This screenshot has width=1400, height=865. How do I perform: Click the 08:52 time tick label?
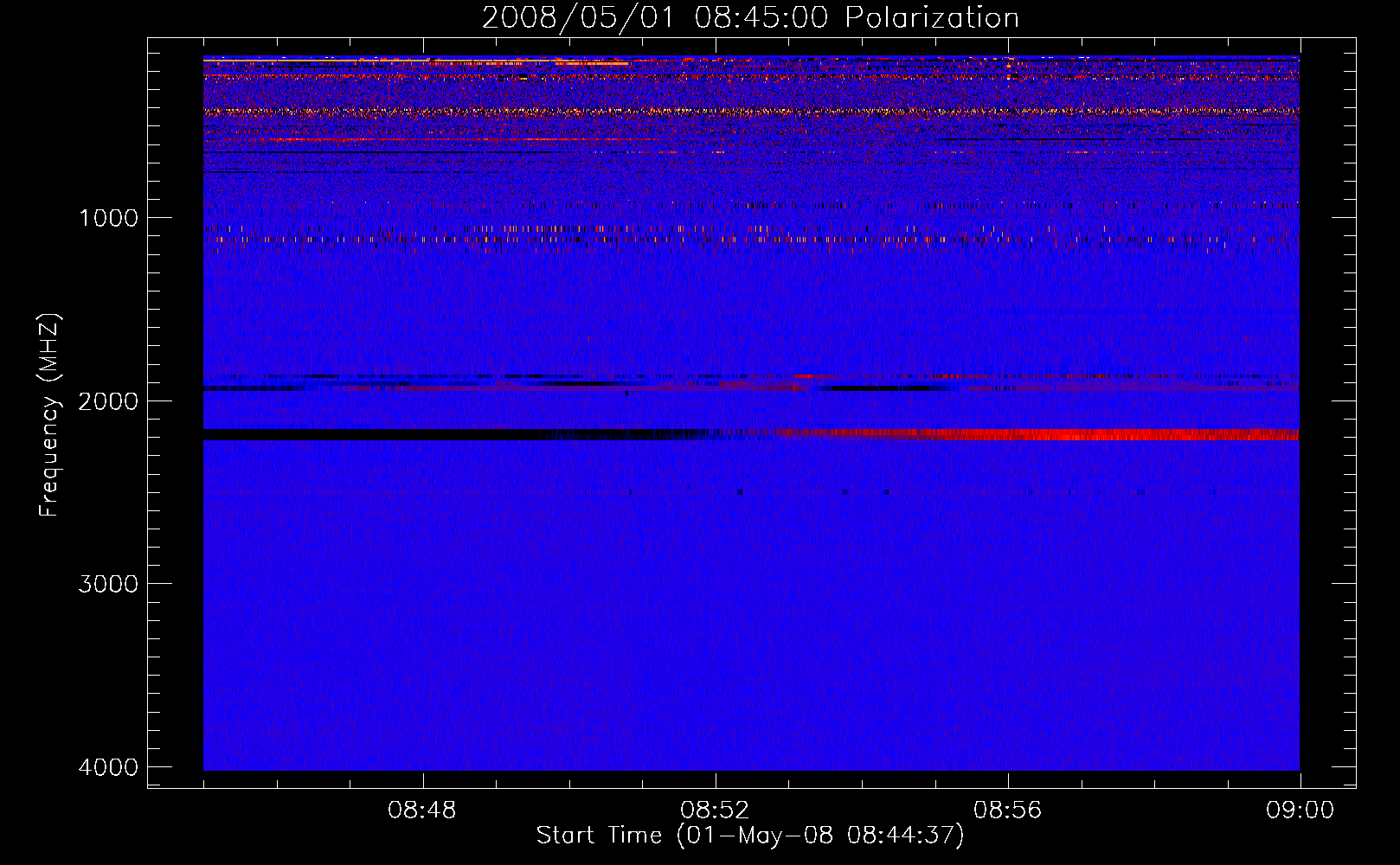[x=715, y=811]
